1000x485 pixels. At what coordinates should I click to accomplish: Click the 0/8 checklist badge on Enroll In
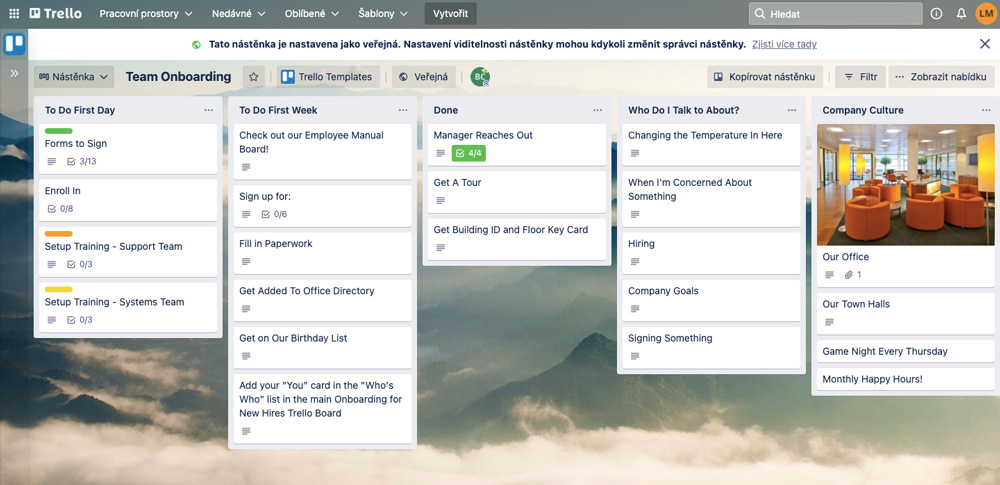61,209
